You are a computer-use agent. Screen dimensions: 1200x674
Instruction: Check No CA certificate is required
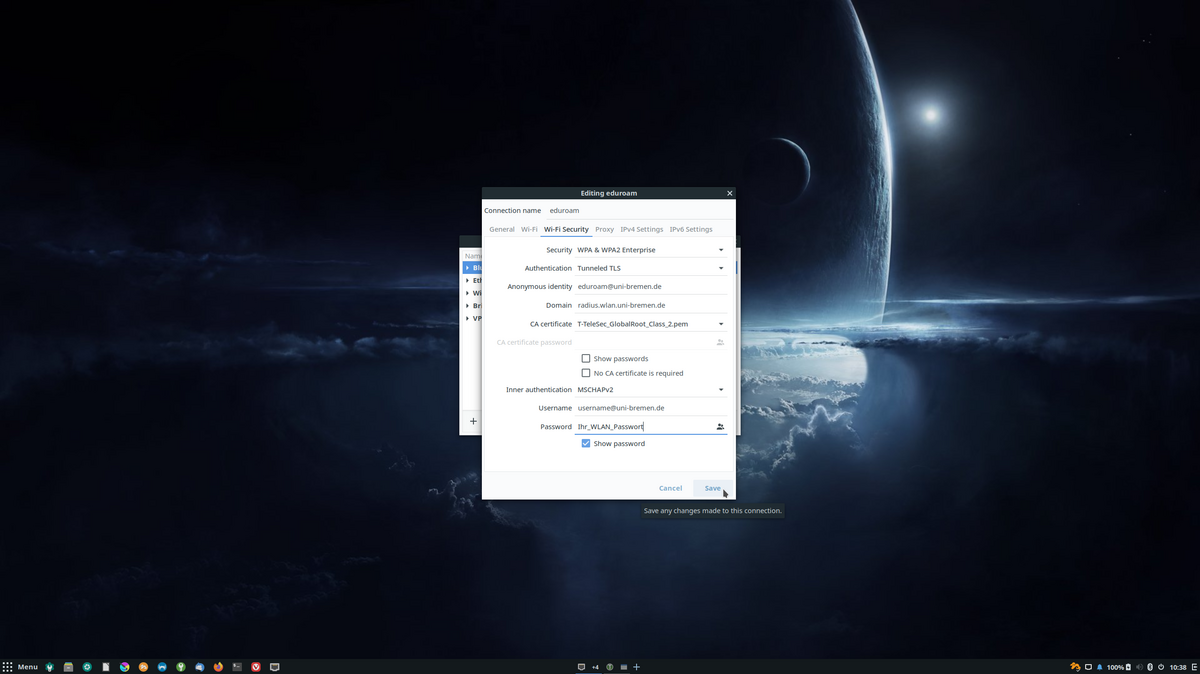pyautogui.click(x=586, y=373)
